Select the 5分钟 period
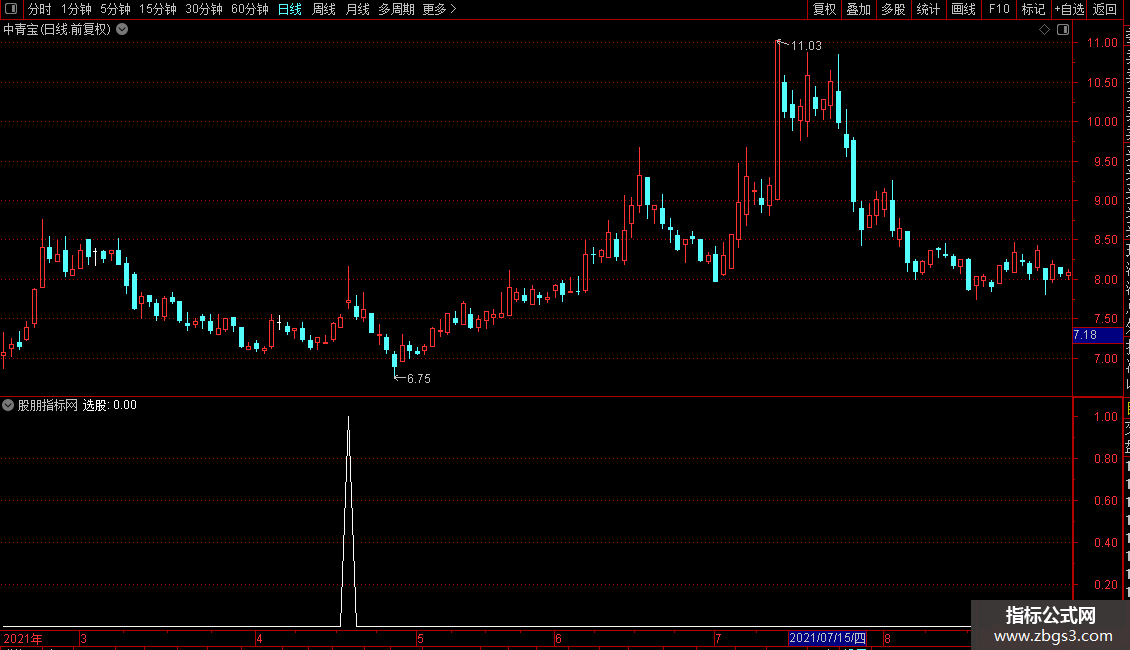The height and width of the screenshot is (650, 1130). (115, 9)
